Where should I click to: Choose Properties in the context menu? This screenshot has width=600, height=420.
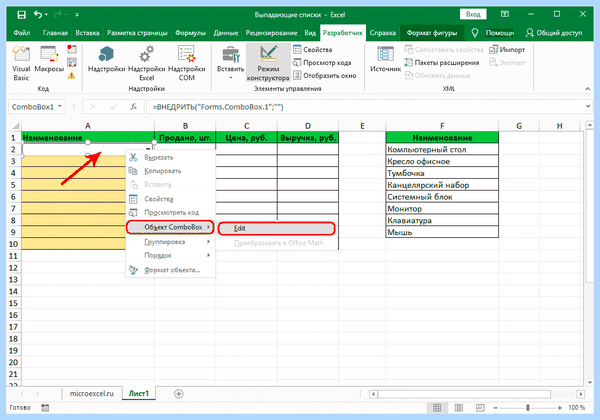(170, 199)
